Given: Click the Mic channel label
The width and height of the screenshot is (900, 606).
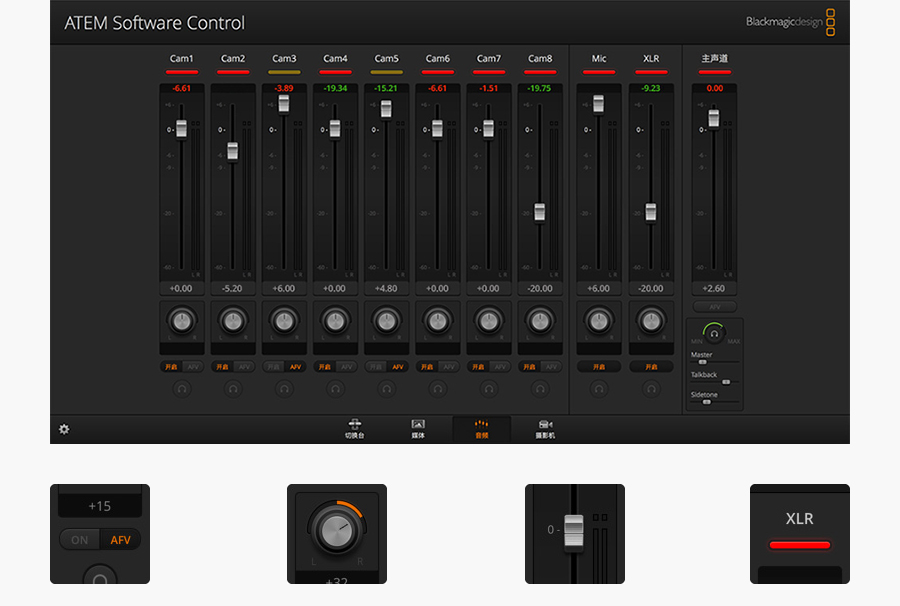Looking at the screenshot, I should pyautogui.click(x=599, y=59).
